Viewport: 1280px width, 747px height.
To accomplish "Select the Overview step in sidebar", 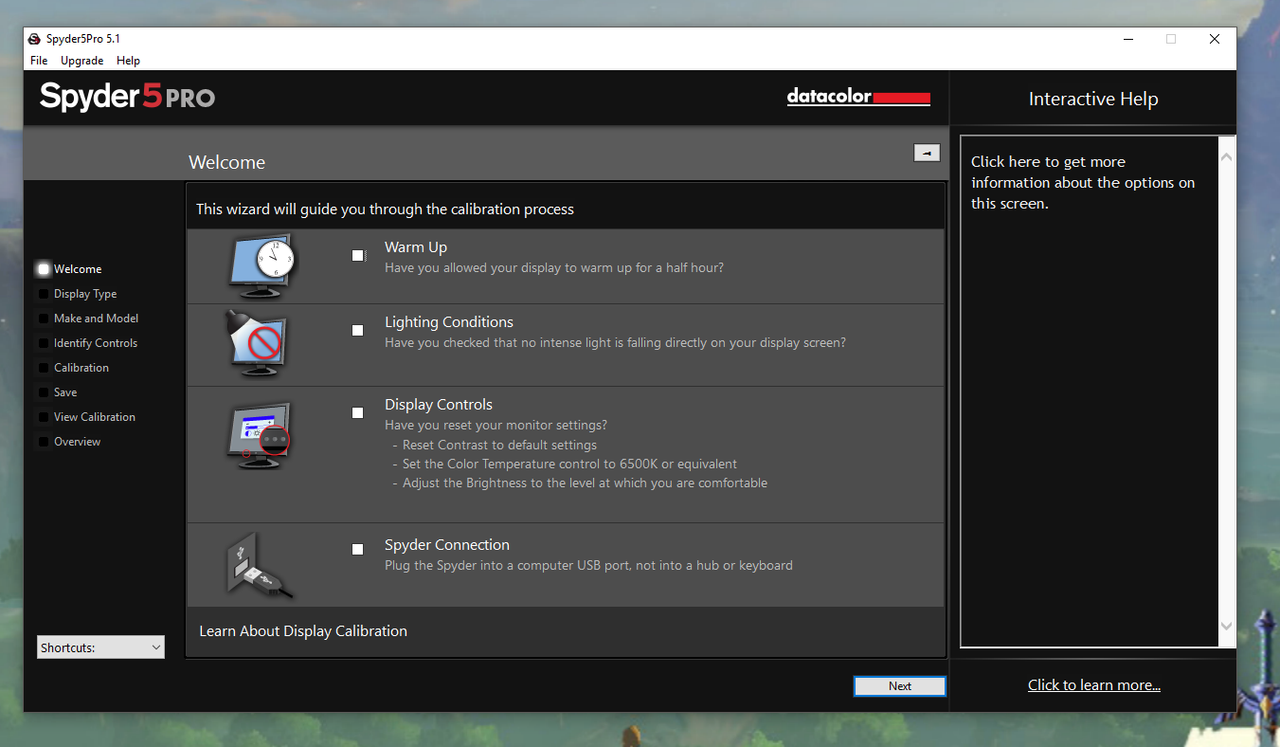I will (70, 441).
